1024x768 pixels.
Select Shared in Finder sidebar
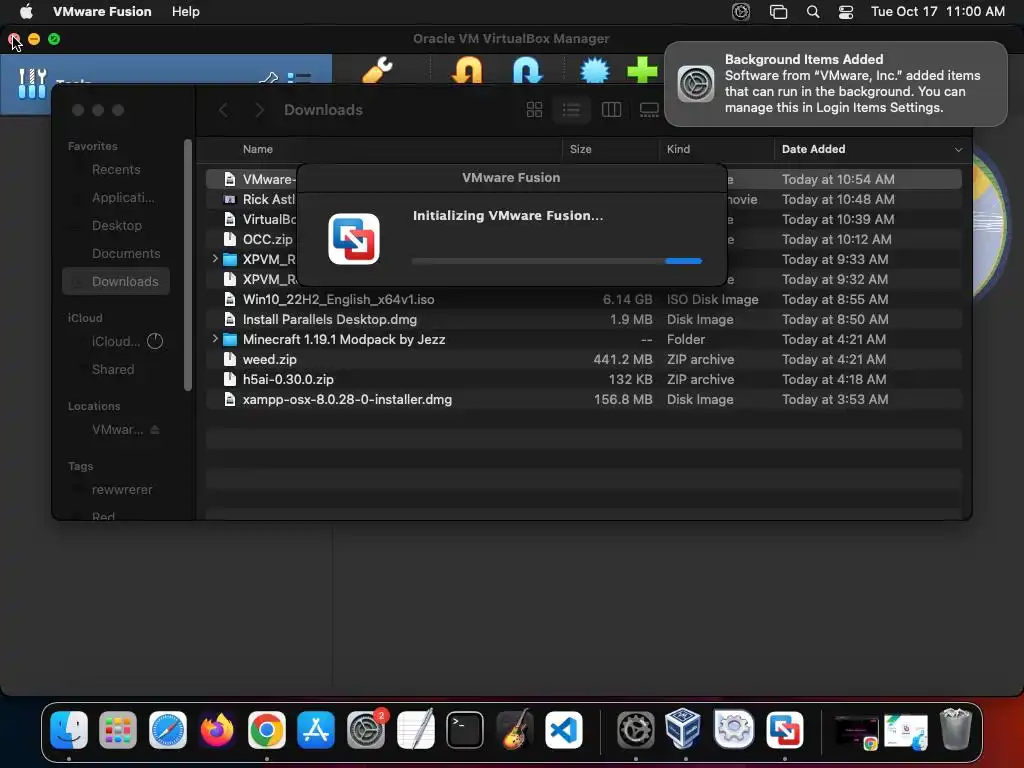click(x=113, y=370)
